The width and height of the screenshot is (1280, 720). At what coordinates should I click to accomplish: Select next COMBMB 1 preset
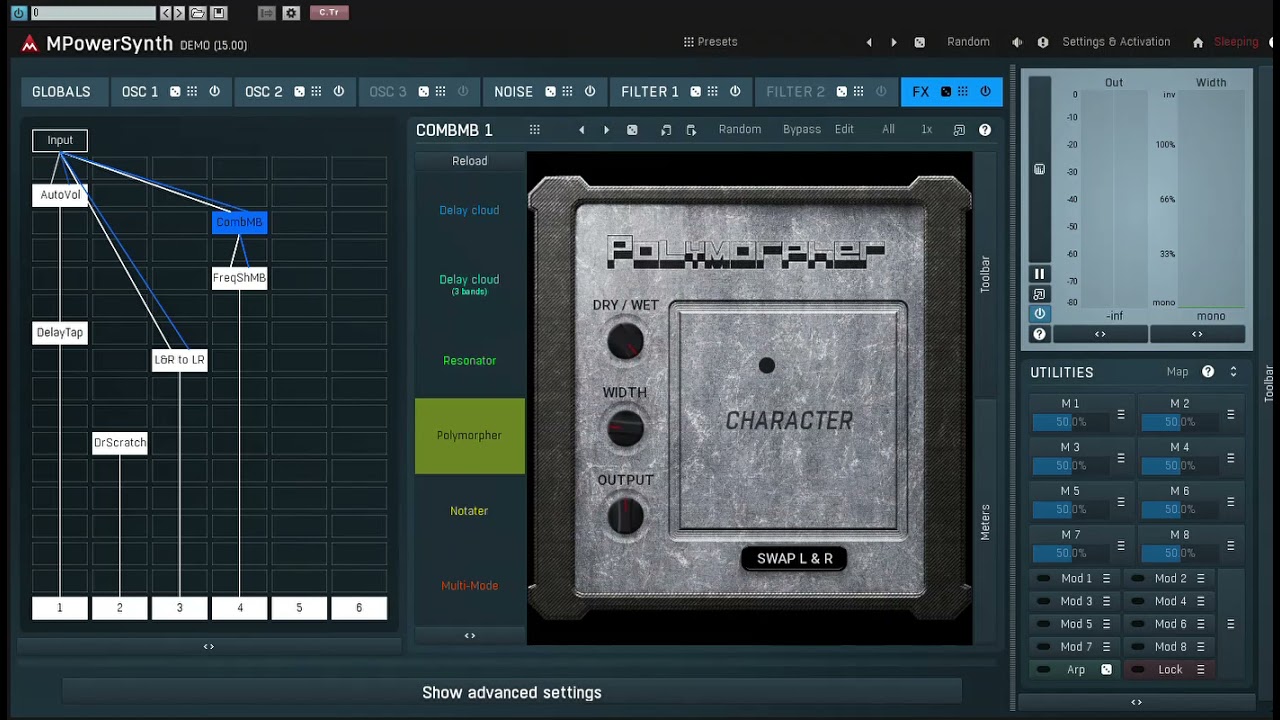click(606, 130)
